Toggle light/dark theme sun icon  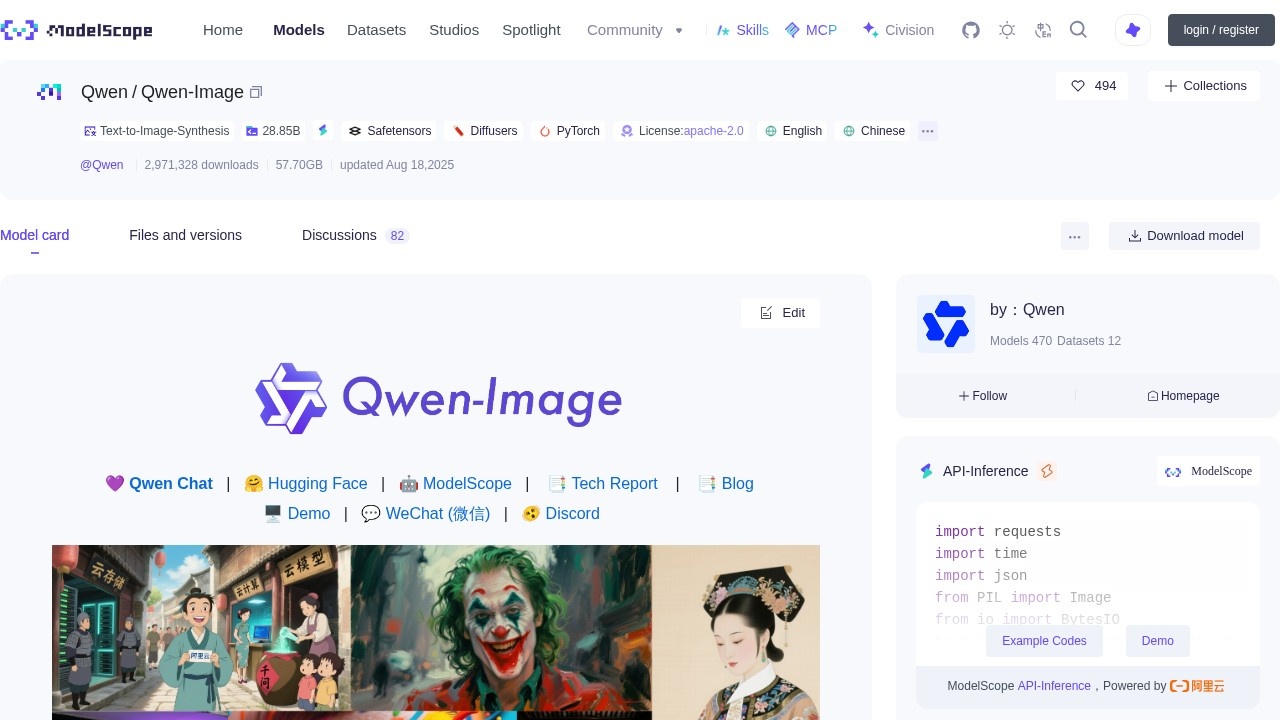[x=1007, y=30]
